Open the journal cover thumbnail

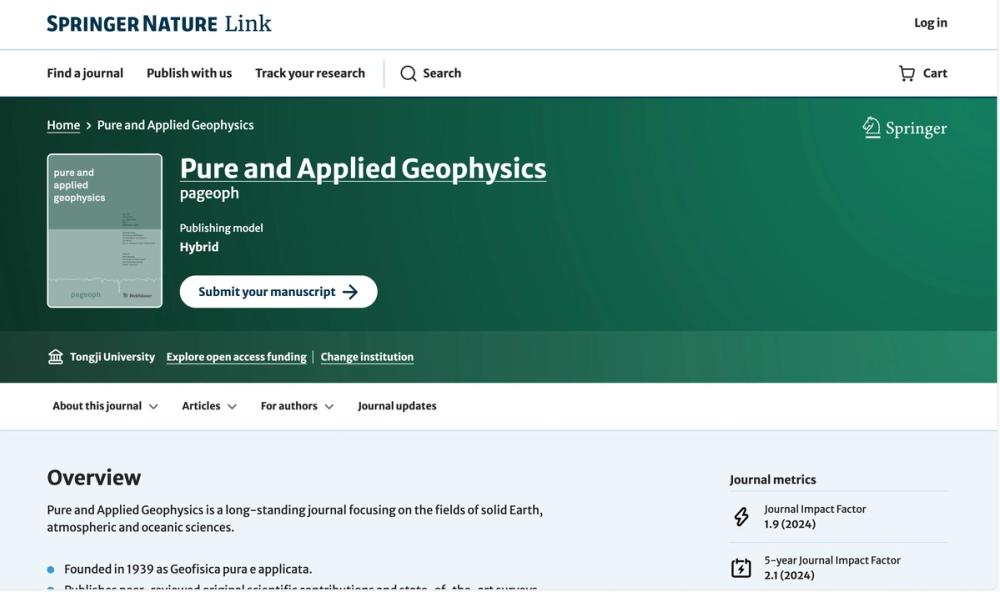pyautogui.click(x=105, y=230)
